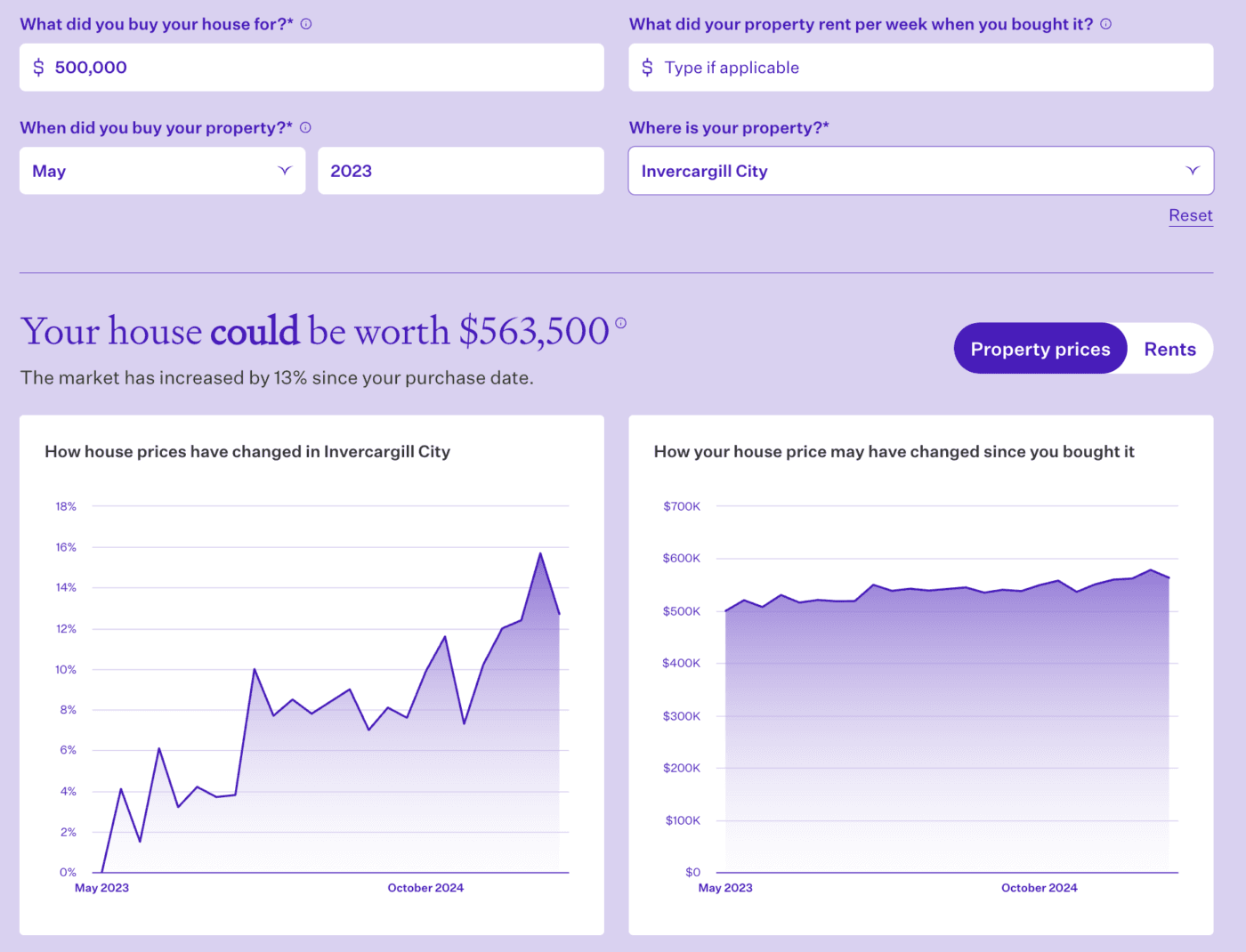Switch view to Rents
This screenshot has width=1246, height=952.
(x=1169, y=349)
